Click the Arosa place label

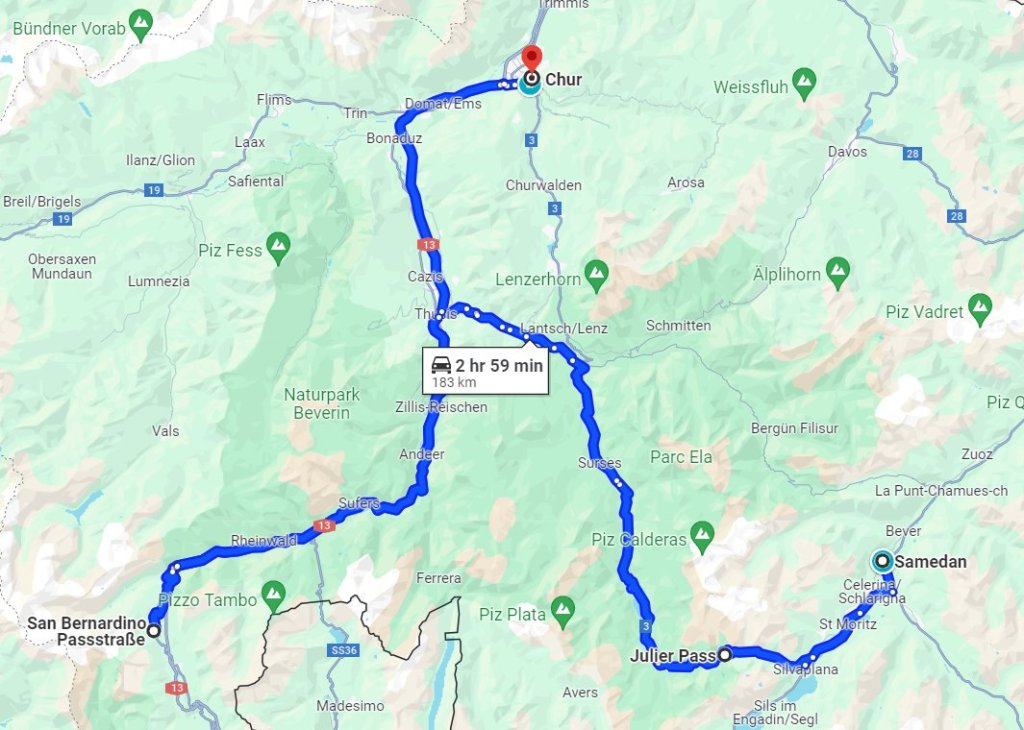[x=686, y=183]
